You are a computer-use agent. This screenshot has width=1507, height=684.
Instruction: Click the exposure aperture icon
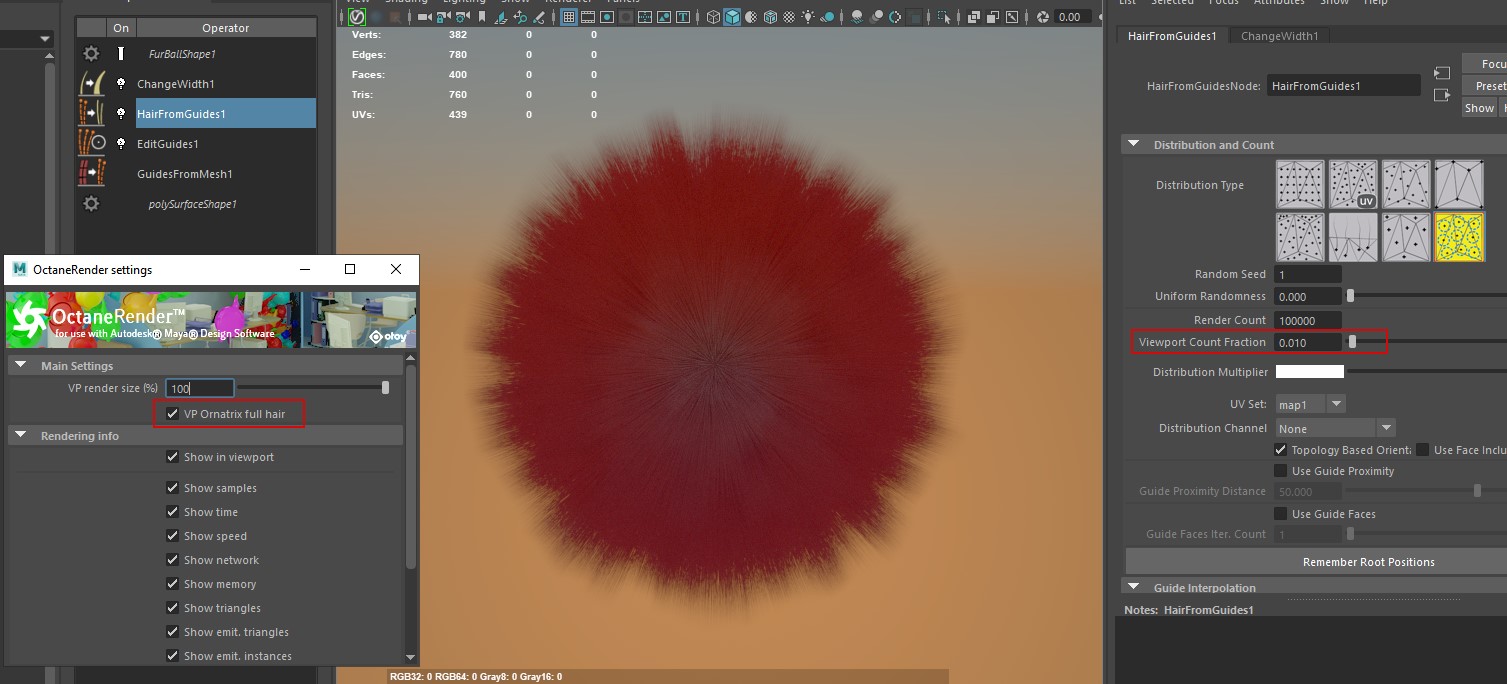pyautogui.click(x=1043, y=17)
